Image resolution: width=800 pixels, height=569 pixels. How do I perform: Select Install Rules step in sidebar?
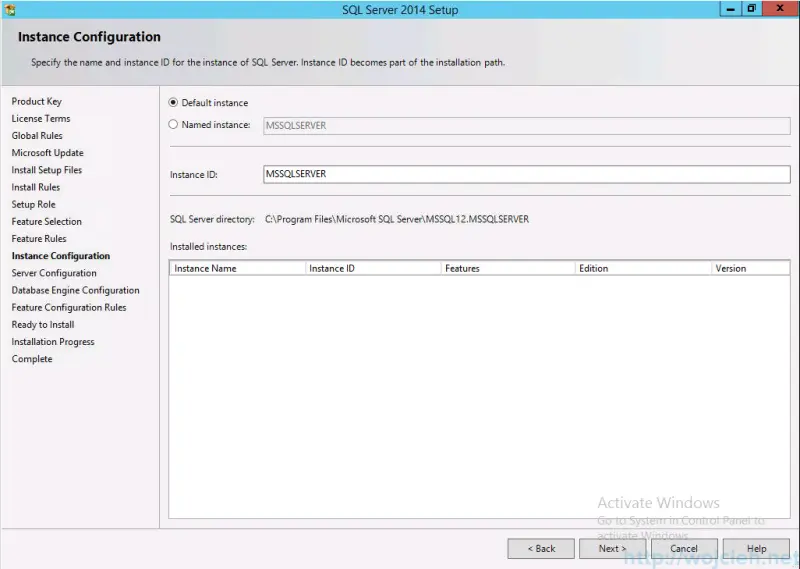coord(36,187)
